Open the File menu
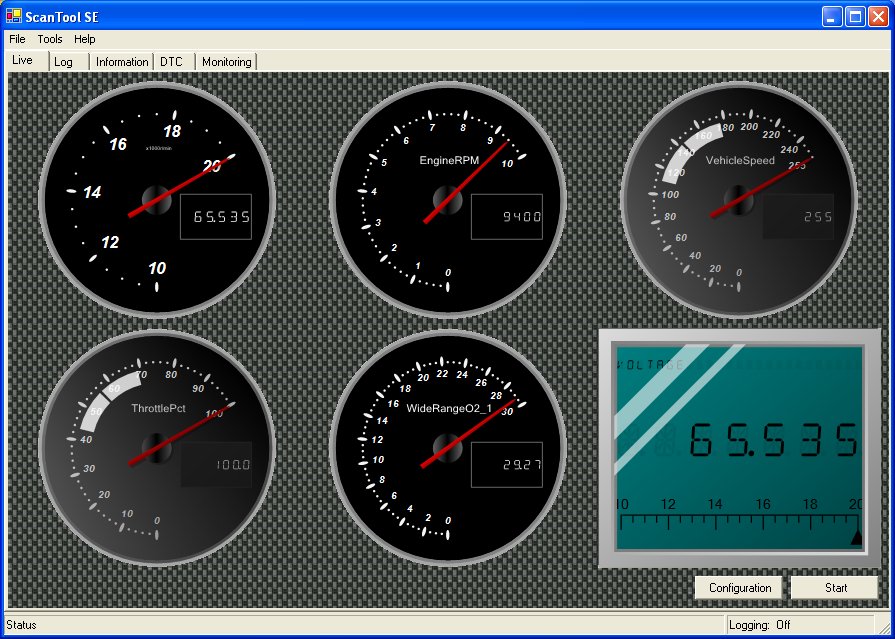Image resolution: width=895 pixels, height=639 pixels. tap(17, 39)
